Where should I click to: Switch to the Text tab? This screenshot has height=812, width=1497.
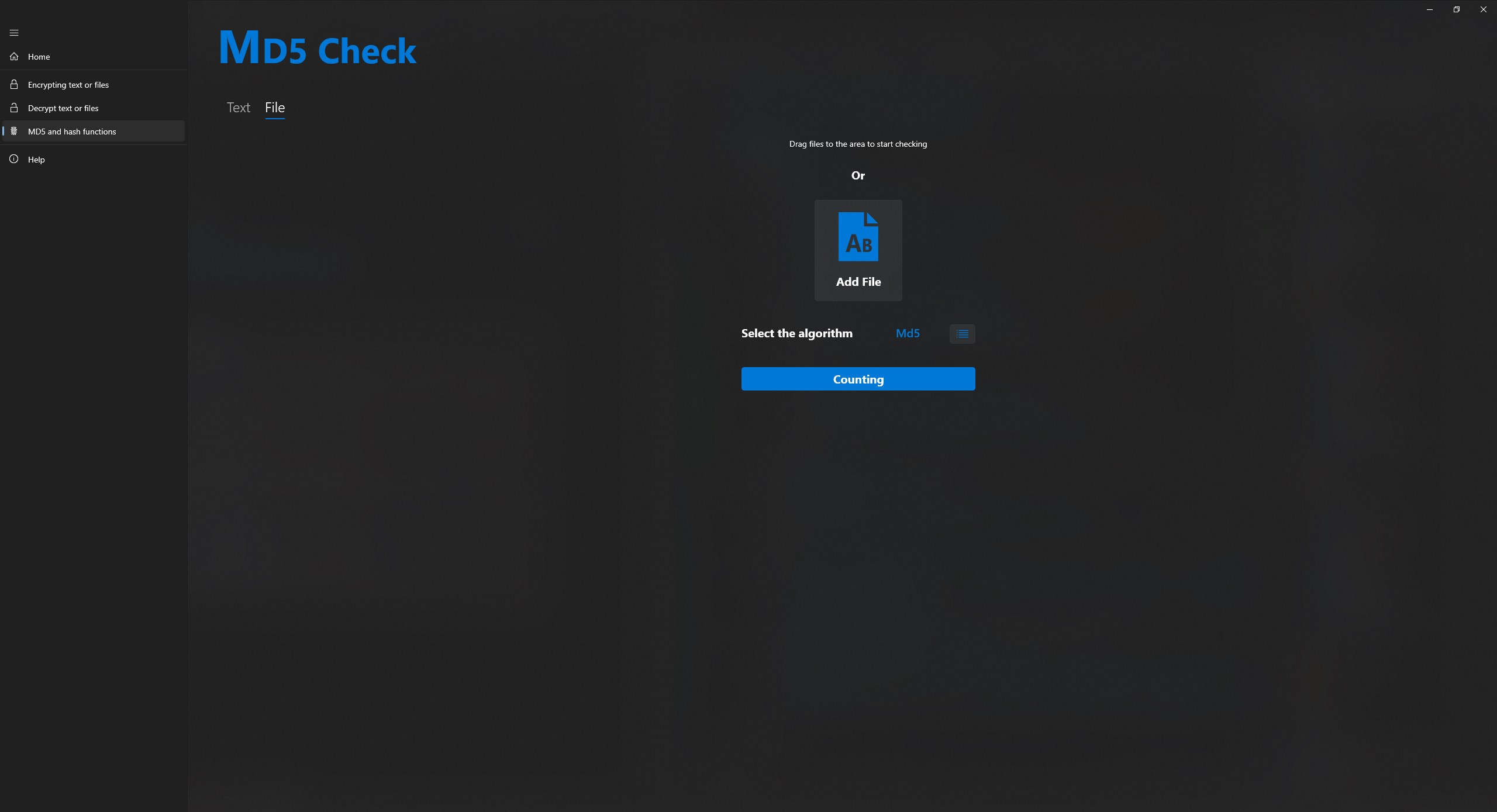click(238, 108)
